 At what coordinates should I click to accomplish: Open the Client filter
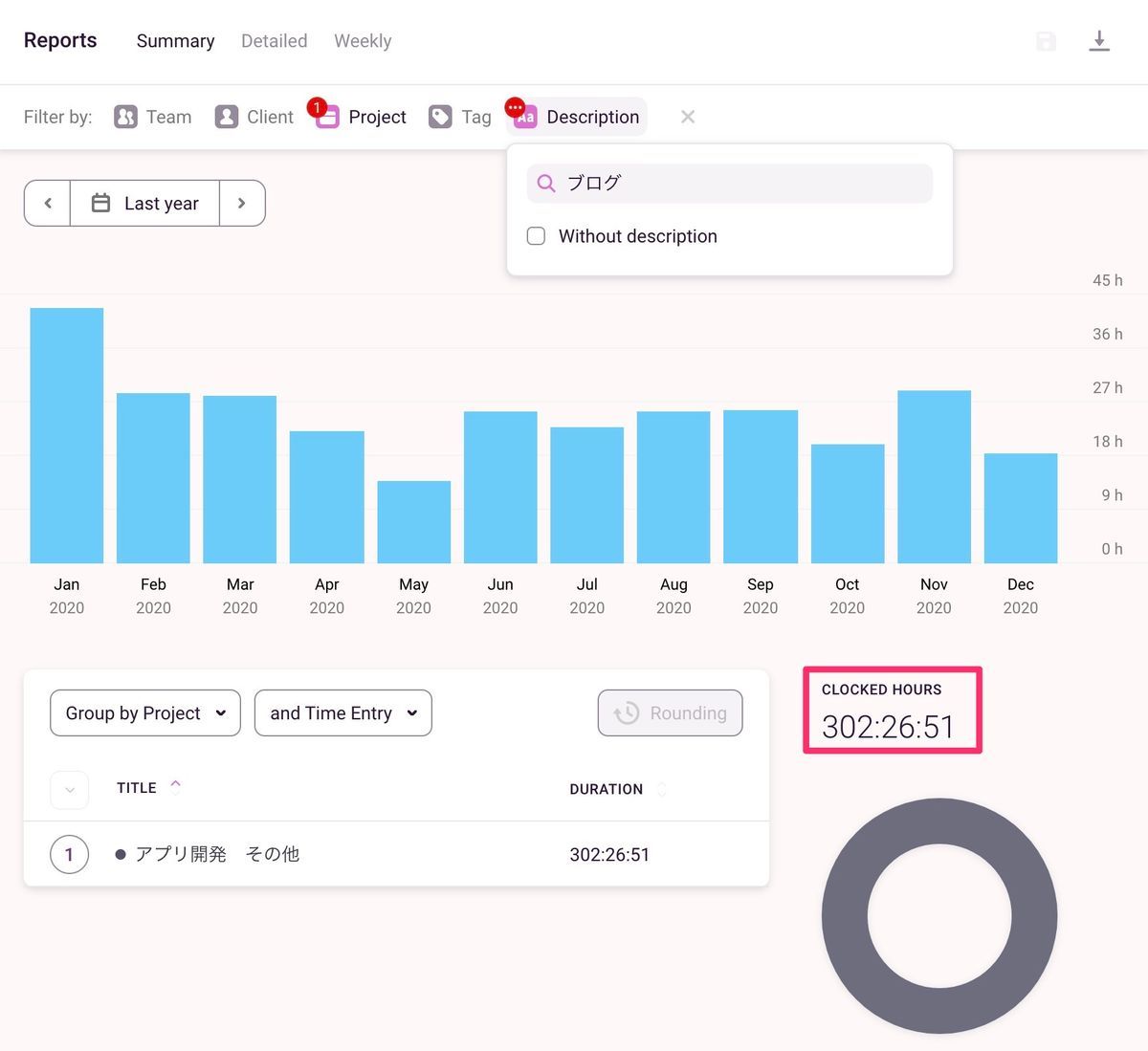point(254,117)
